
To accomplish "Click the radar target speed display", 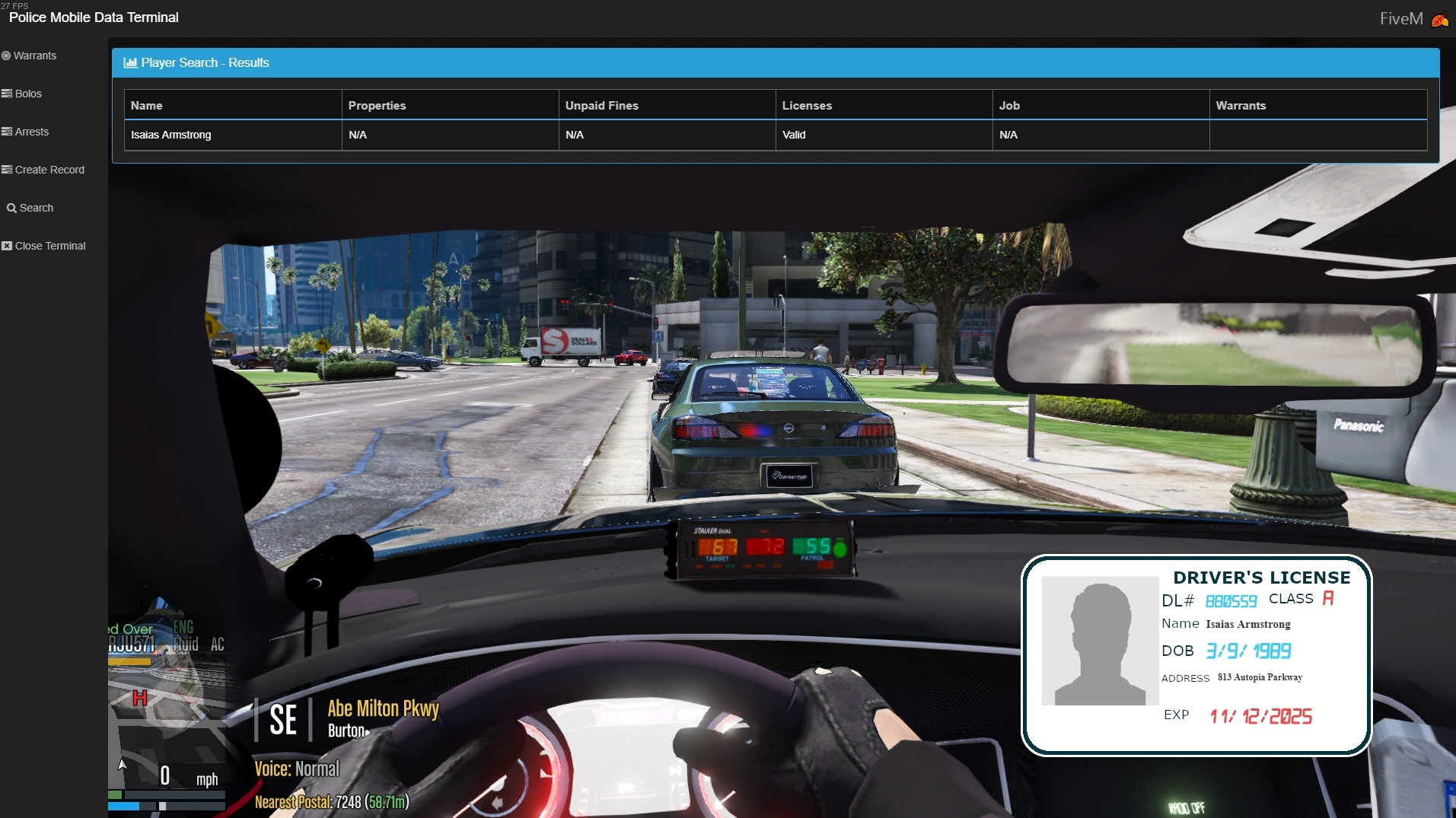I will tap(718, 547).
